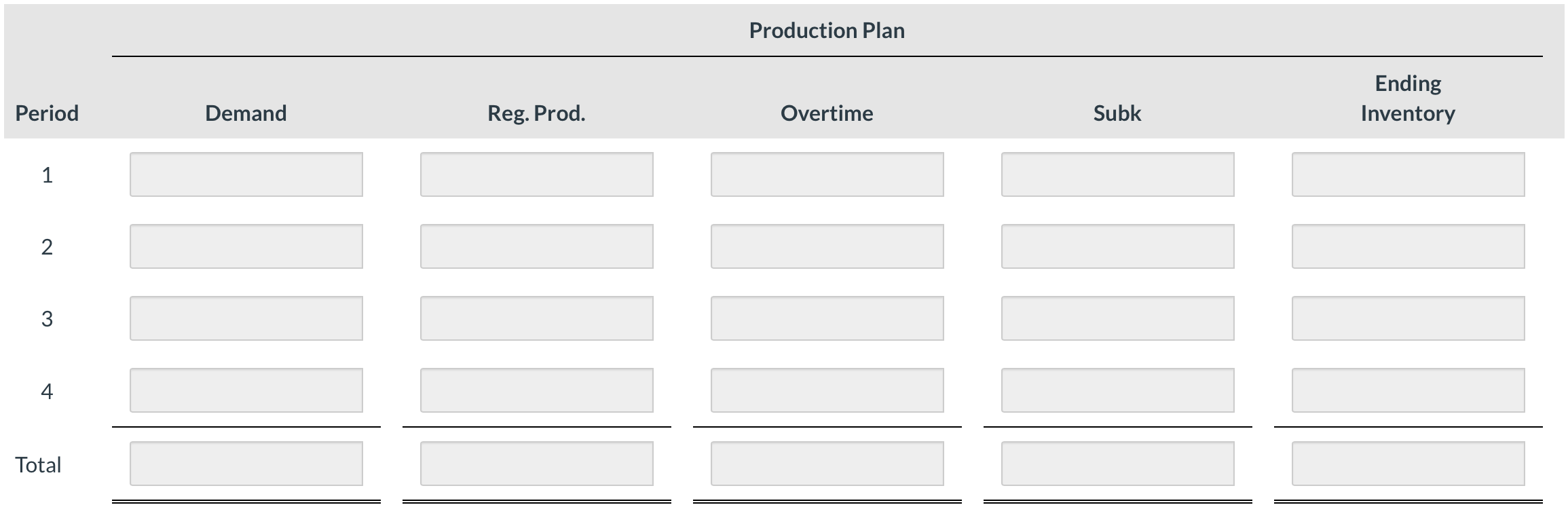
Task: Select Period 3 Ending Inventory input
Action: 1408,318
